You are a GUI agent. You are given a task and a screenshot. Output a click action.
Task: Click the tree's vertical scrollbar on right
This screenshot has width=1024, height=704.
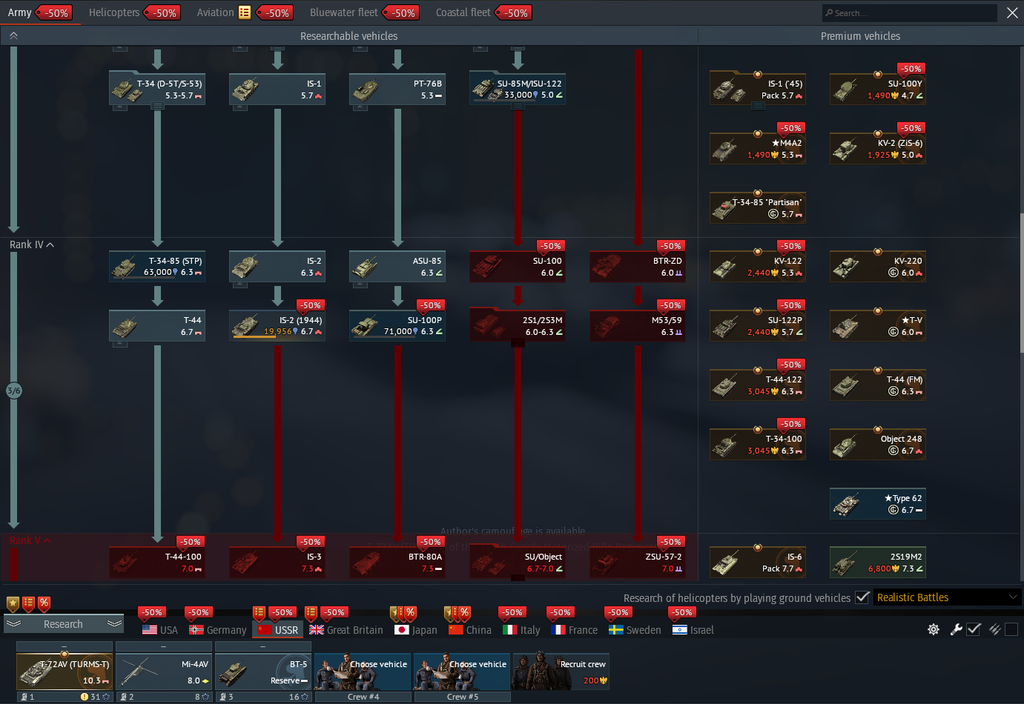[1021, 283]
